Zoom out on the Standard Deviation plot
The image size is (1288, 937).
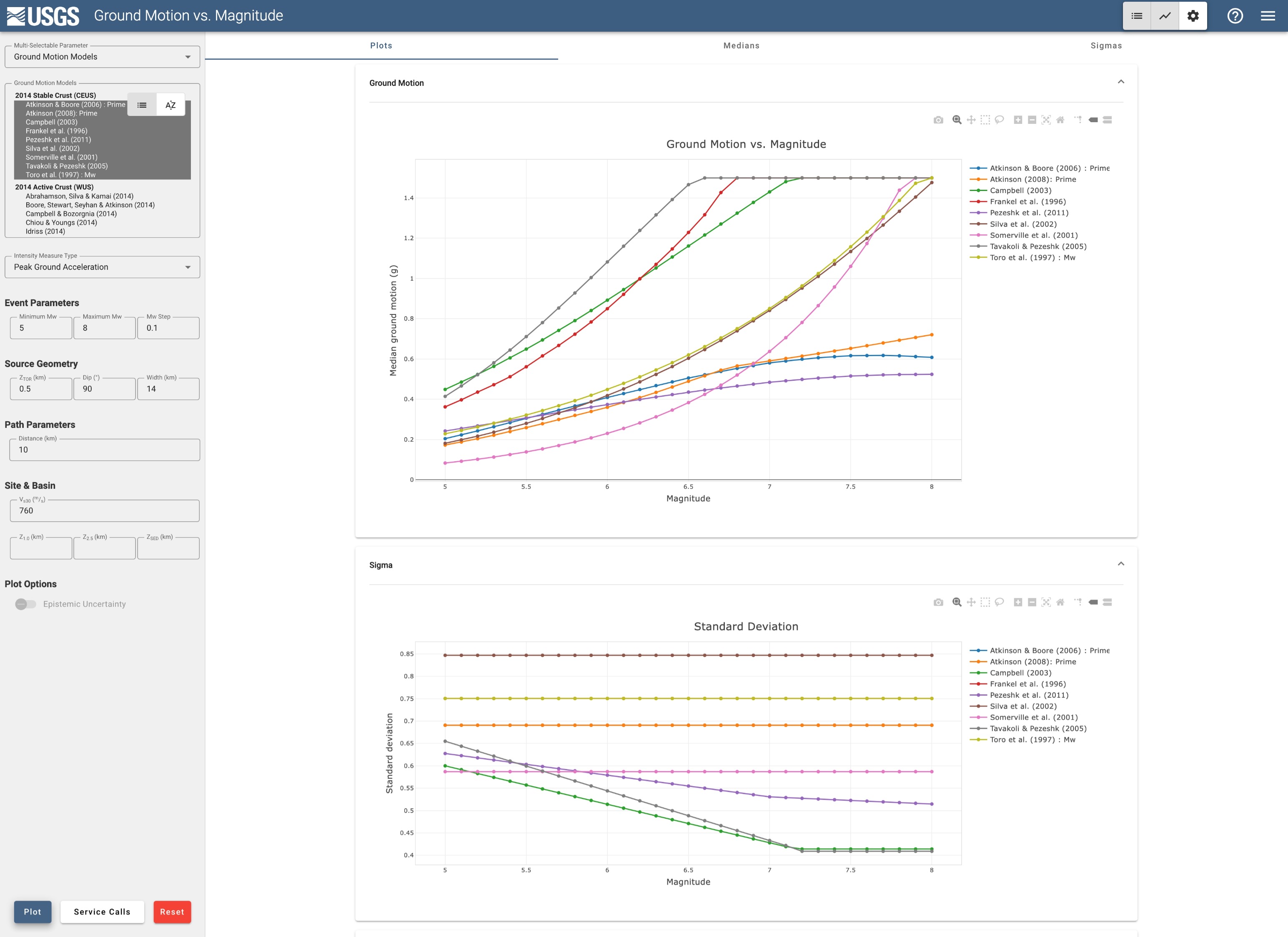coord(1032,602)
